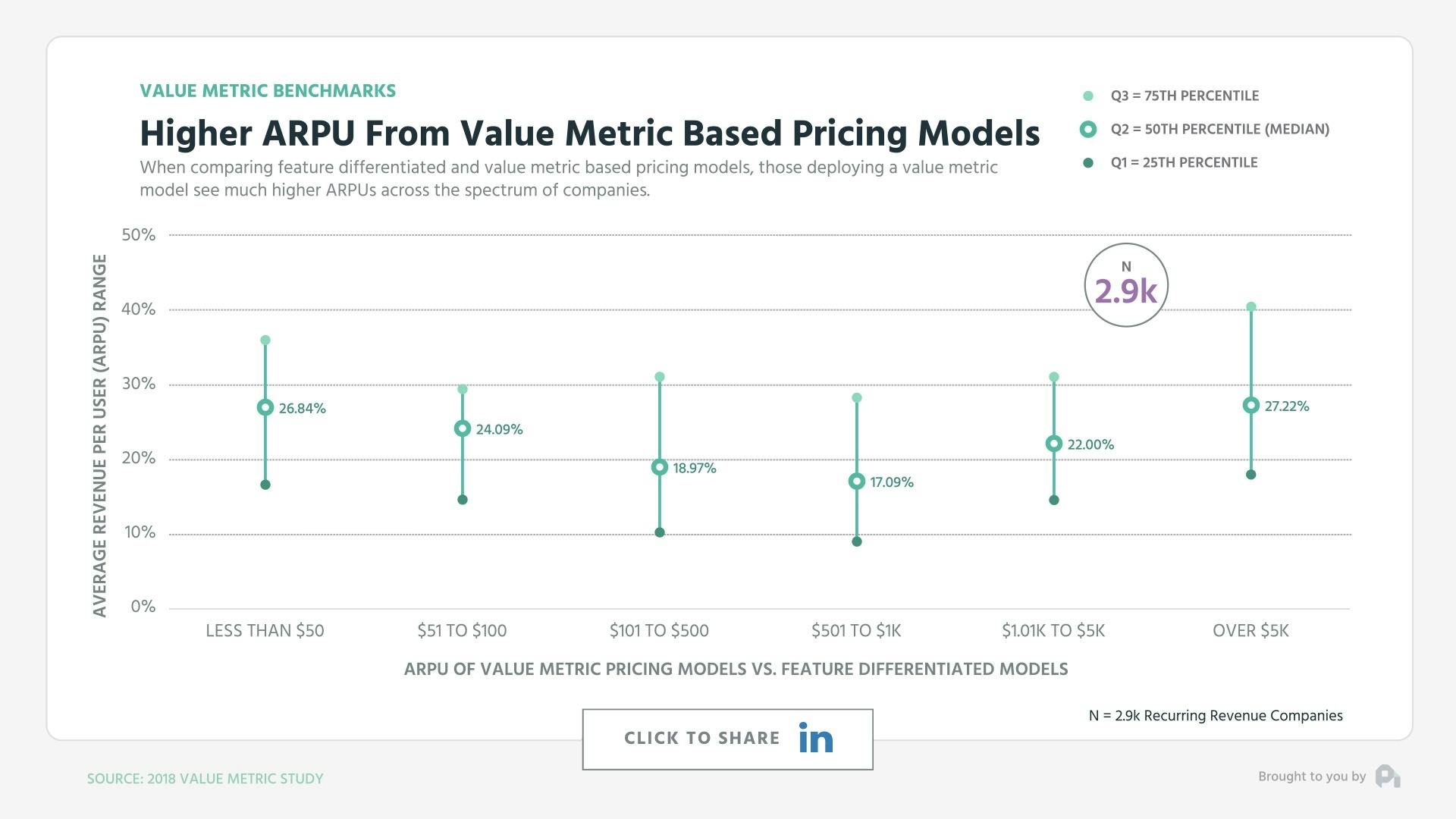This screenshot has height=819, width=1456.
Task: Select the 27.22% median marker for Over $5K
Action: (1250, 406)
